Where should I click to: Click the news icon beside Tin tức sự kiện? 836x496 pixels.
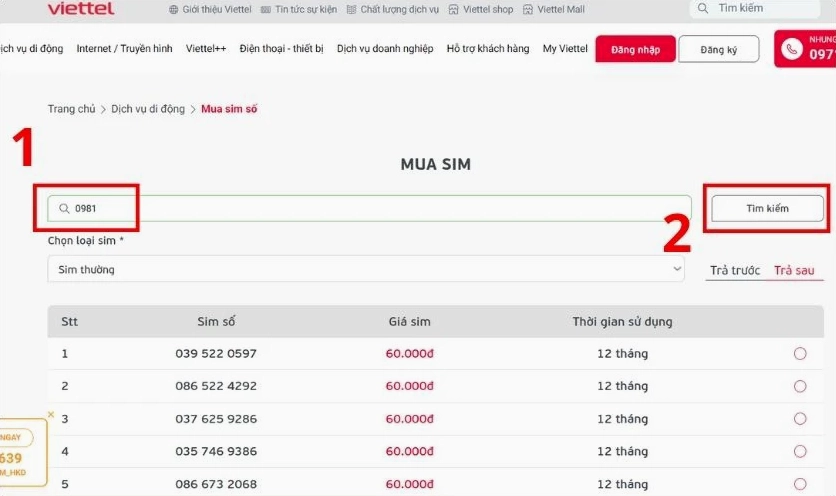point(266,10)
